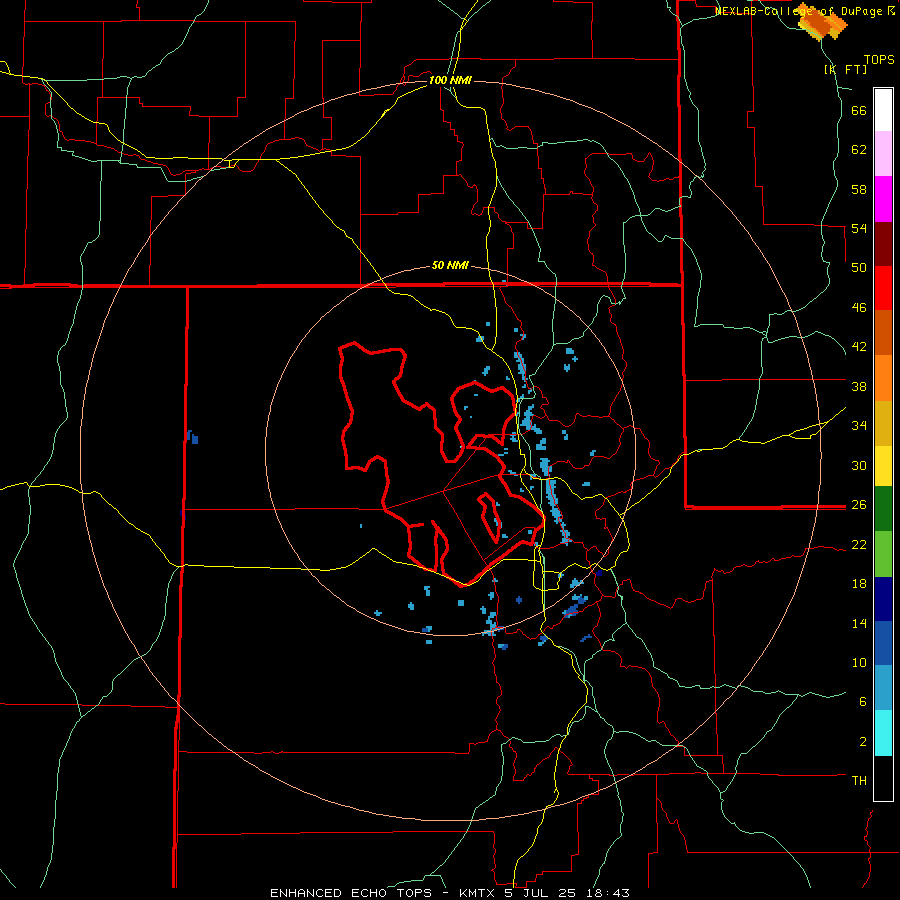Click the 38 scale value
900x900 pixels.
click(x=859, y=386)
